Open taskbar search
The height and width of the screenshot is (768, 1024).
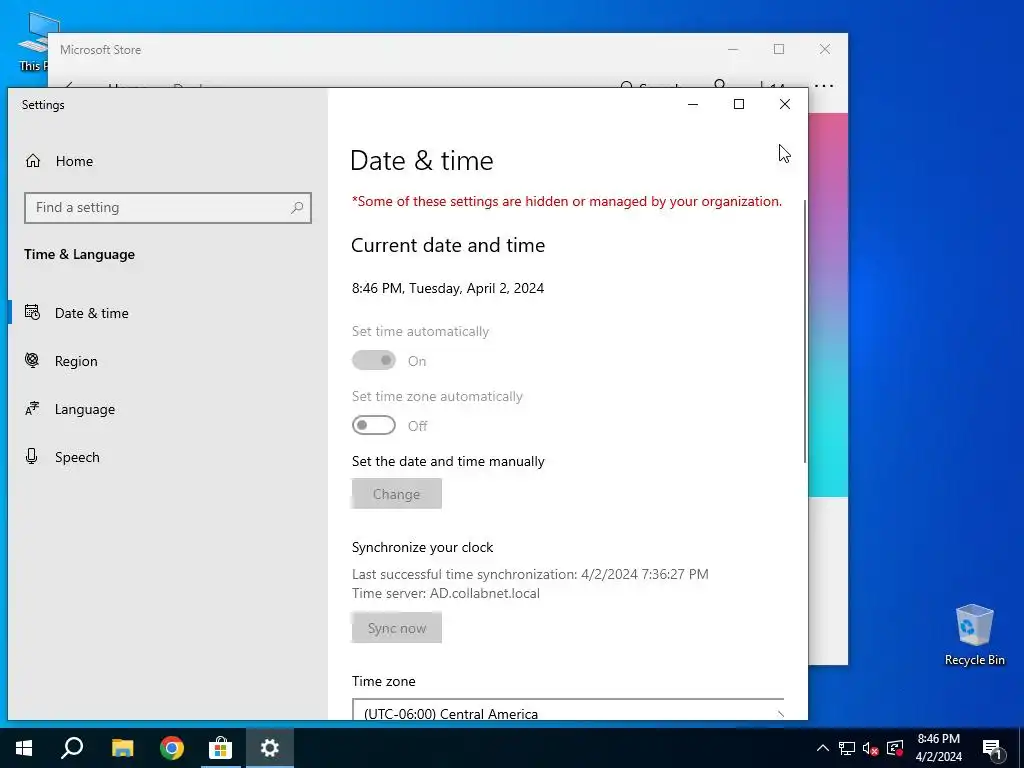point(72,748)
